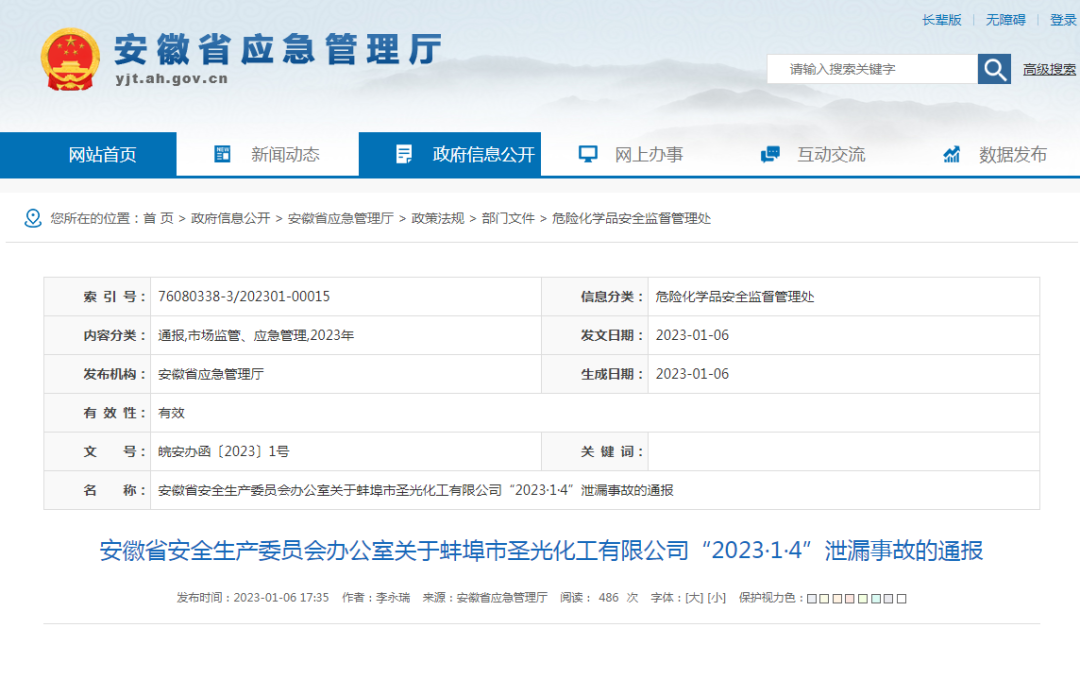This screenshot has height=679, width=1080.
Task: Choose the pale yellow eye-protection color
Action: [824, 598]
